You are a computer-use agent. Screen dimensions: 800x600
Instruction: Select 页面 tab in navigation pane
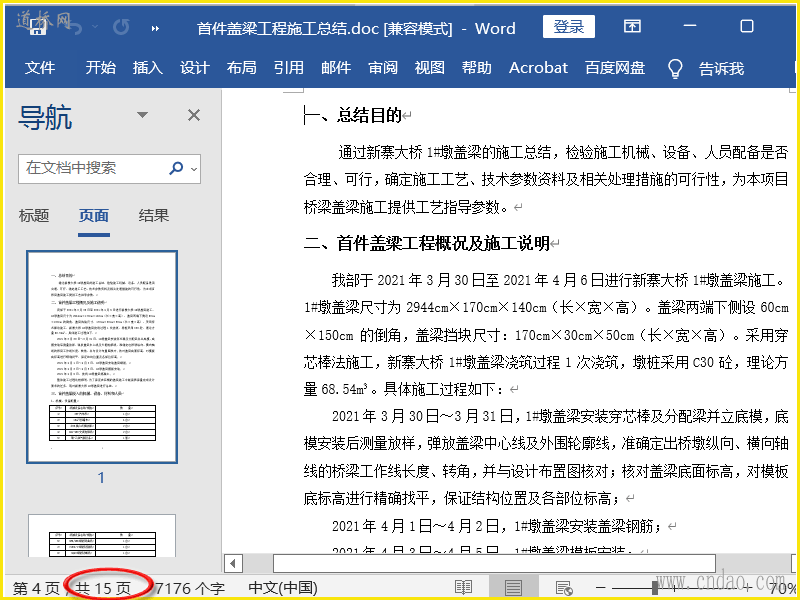tap(94, 215)
